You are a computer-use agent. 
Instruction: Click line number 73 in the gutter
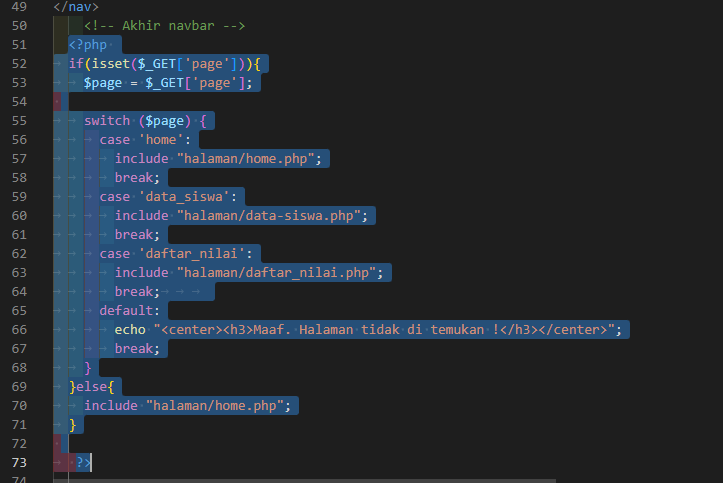click(19, 462)
